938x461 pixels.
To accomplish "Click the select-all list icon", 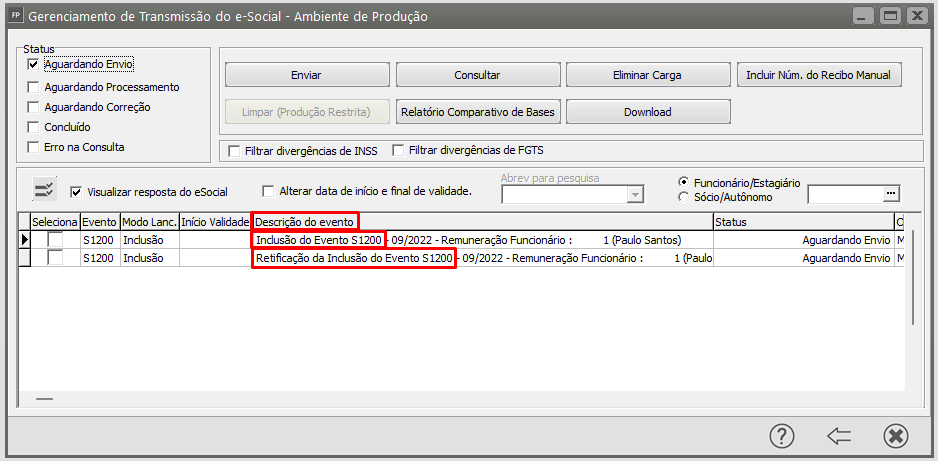I will click(45, 190).
